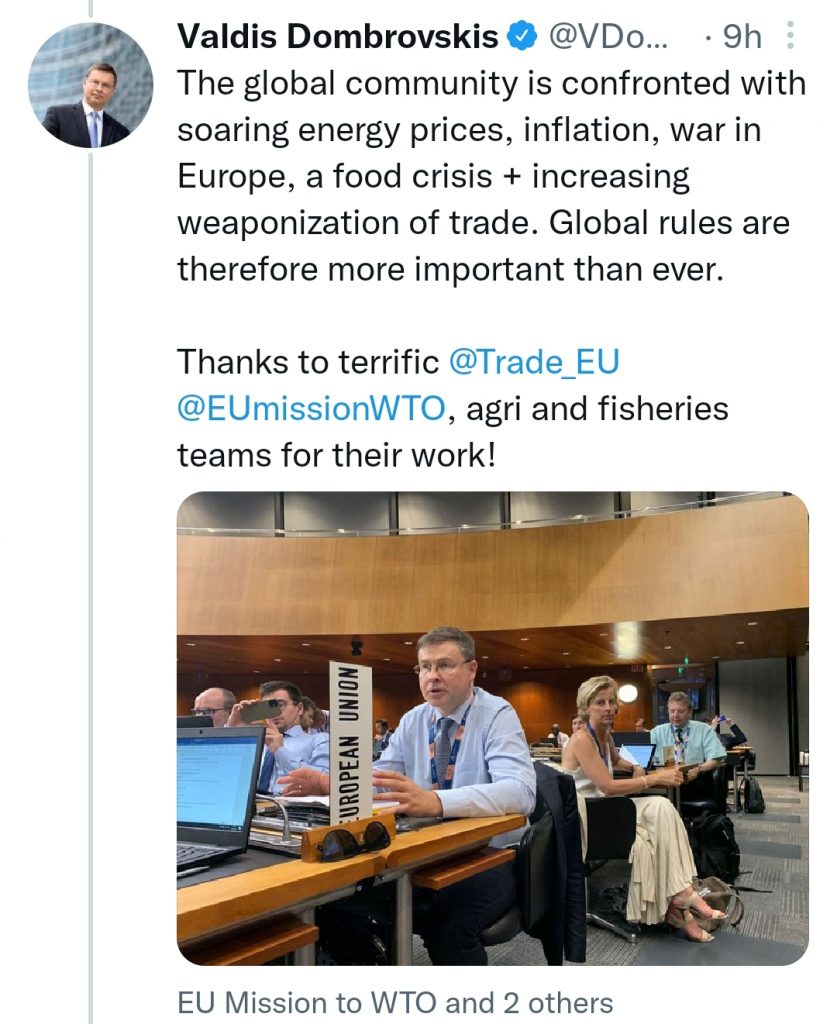This screenshot has width=837, height=1024.
Task: Open the three-dot more options menu
Action: 790,35
